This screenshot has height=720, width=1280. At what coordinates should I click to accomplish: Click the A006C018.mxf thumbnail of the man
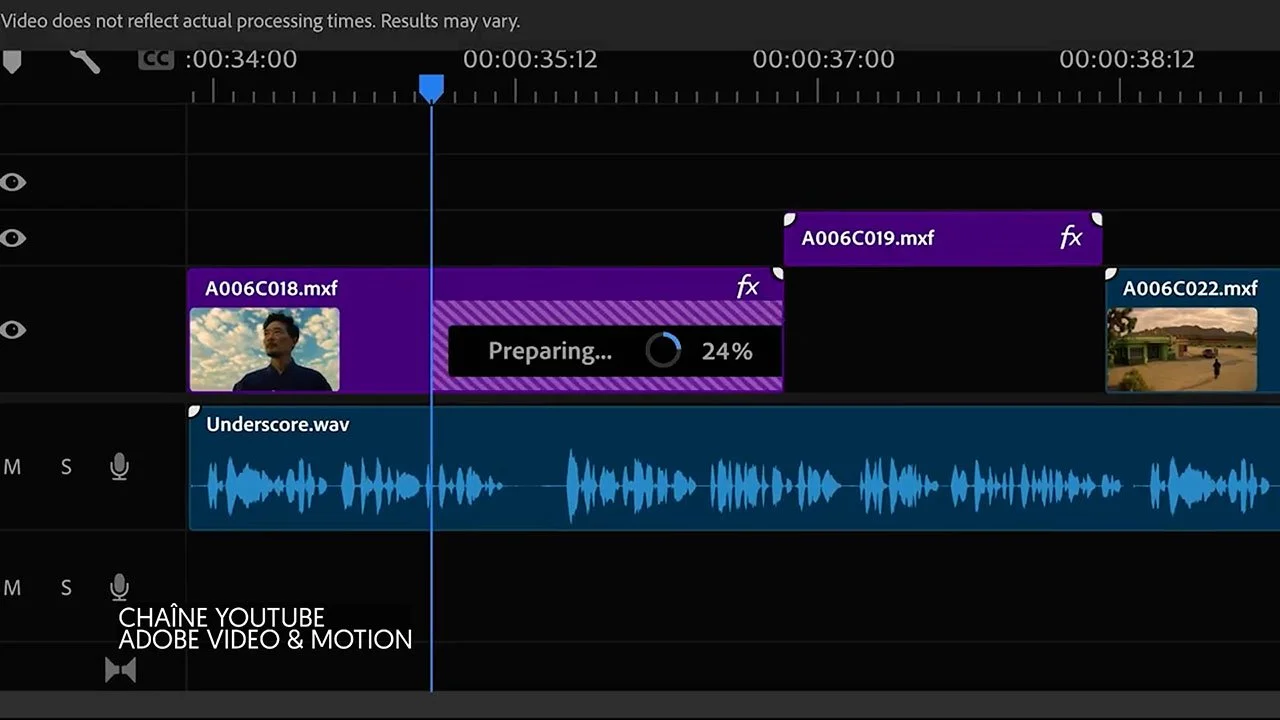pos(265,349)
